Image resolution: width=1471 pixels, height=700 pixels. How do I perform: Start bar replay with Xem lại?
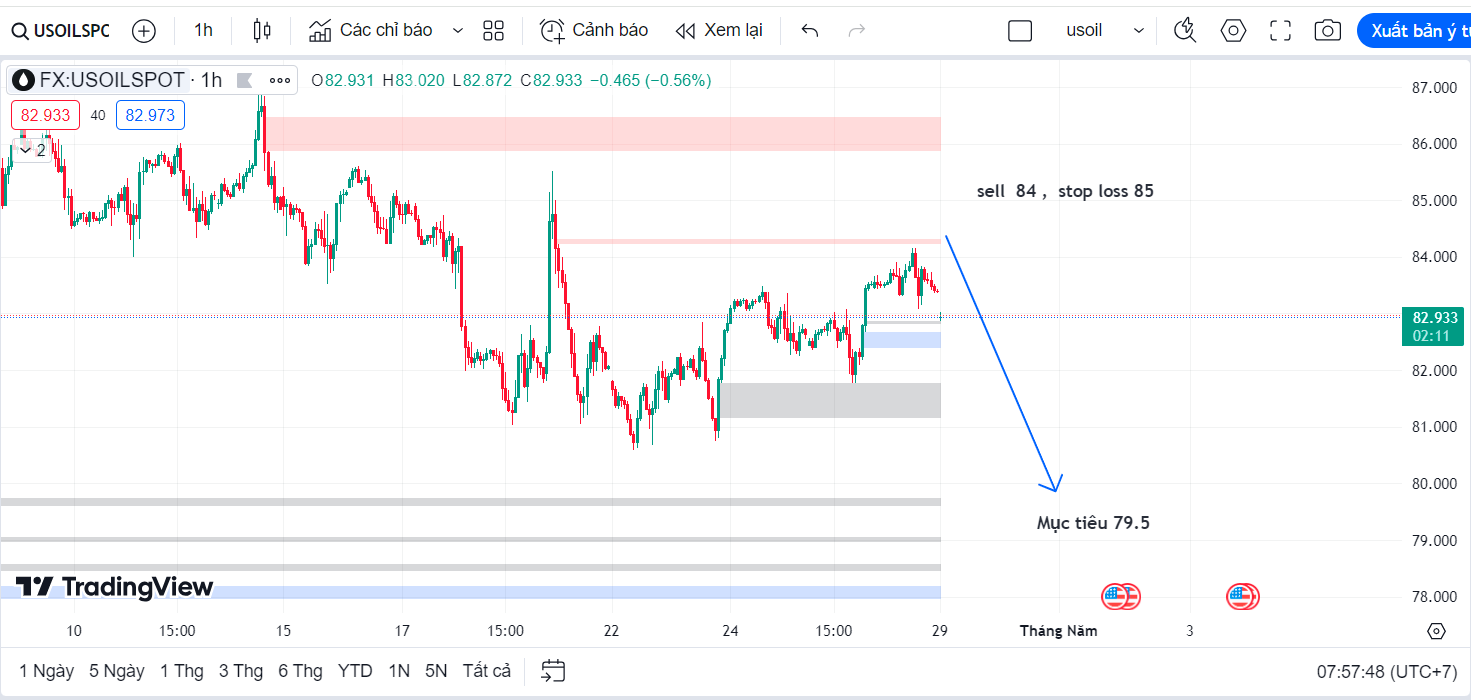(x=719, y=31)
